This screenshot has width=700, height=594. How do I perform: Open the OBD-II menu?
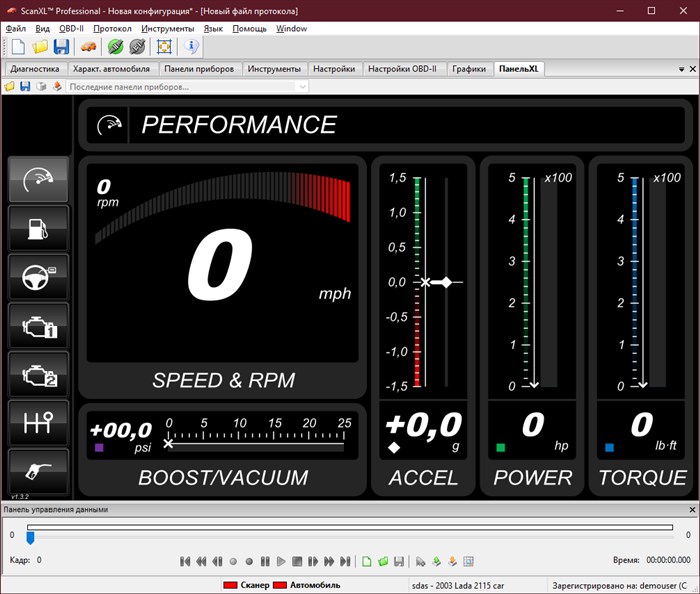click(70, 29)
